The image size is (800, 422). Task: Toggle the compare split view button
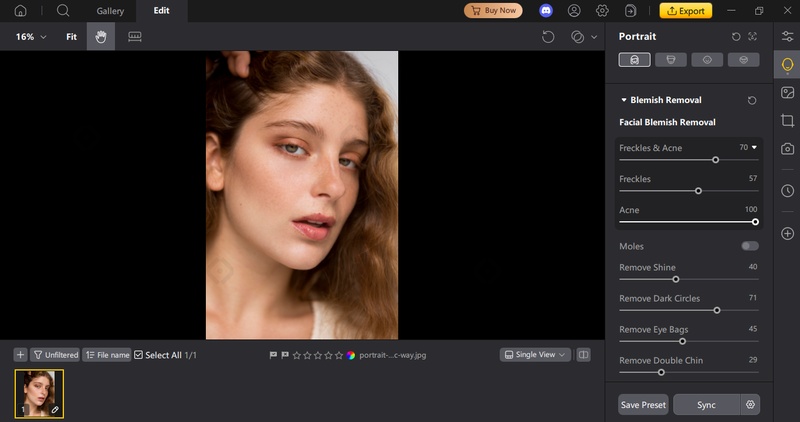coord(584,355)
